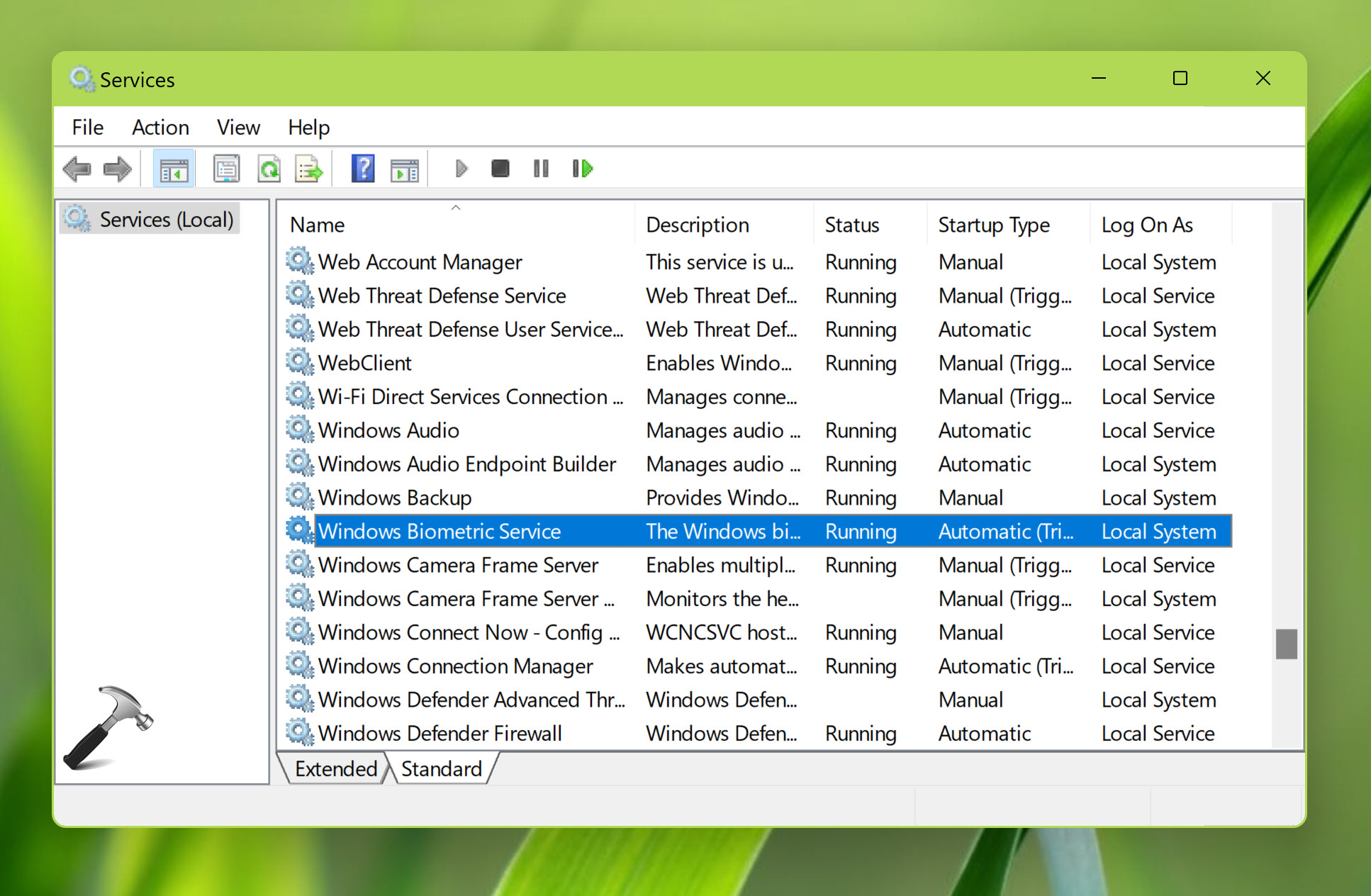Screen dimensions: 1371x896
Task: Open the Help question mark icon
Action: click(363, 169)
